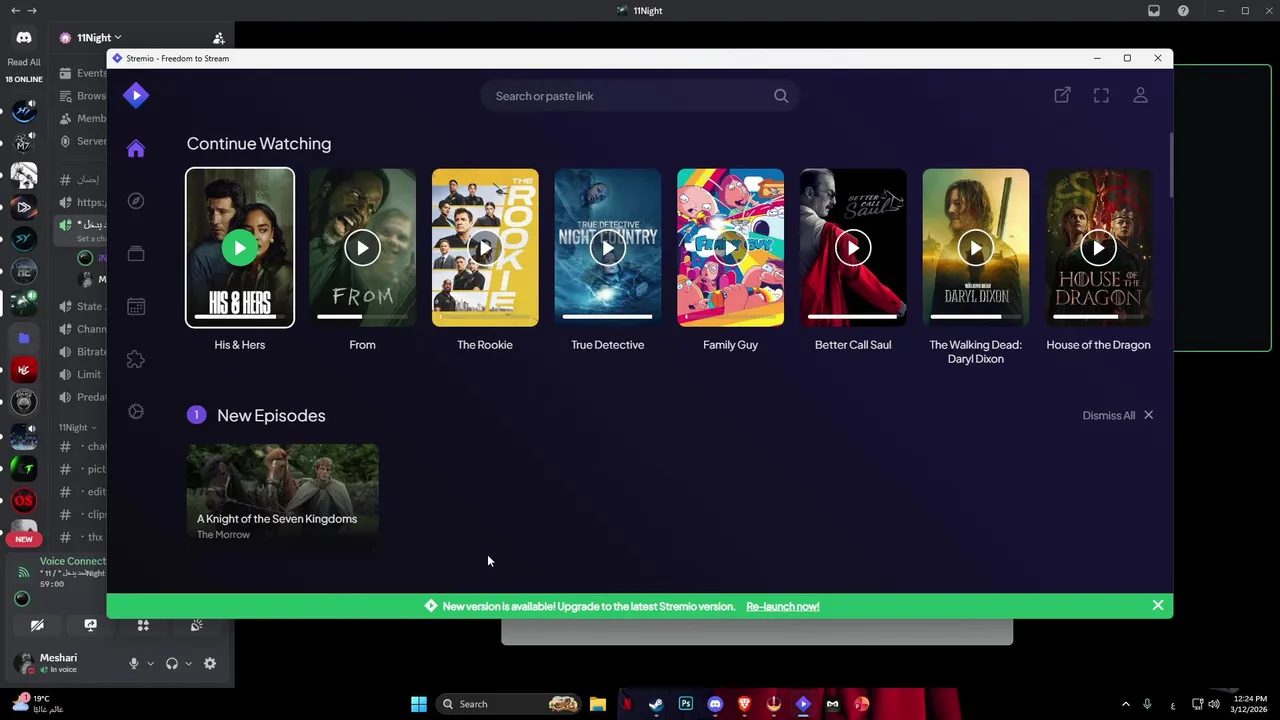This screenshot has width=1280, height=720.
Task: Click Read All in Discord server list
Action: pos(24,62)
